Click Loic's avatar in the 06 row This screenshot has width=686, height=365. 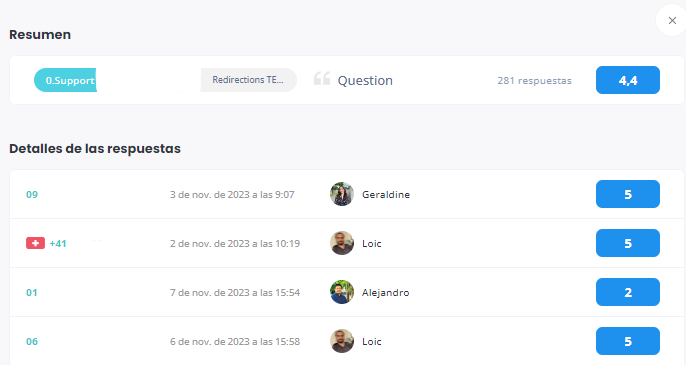point(342,341)
